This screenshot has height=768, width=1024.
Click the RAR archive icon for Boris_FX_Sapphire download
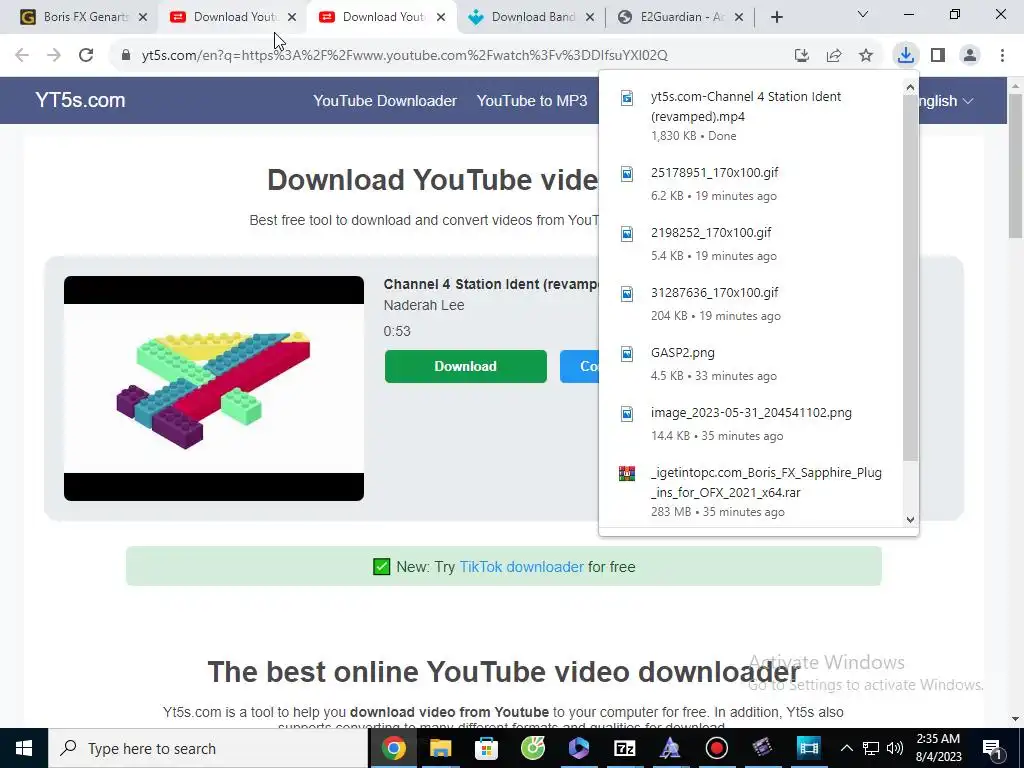pos(627,473)
